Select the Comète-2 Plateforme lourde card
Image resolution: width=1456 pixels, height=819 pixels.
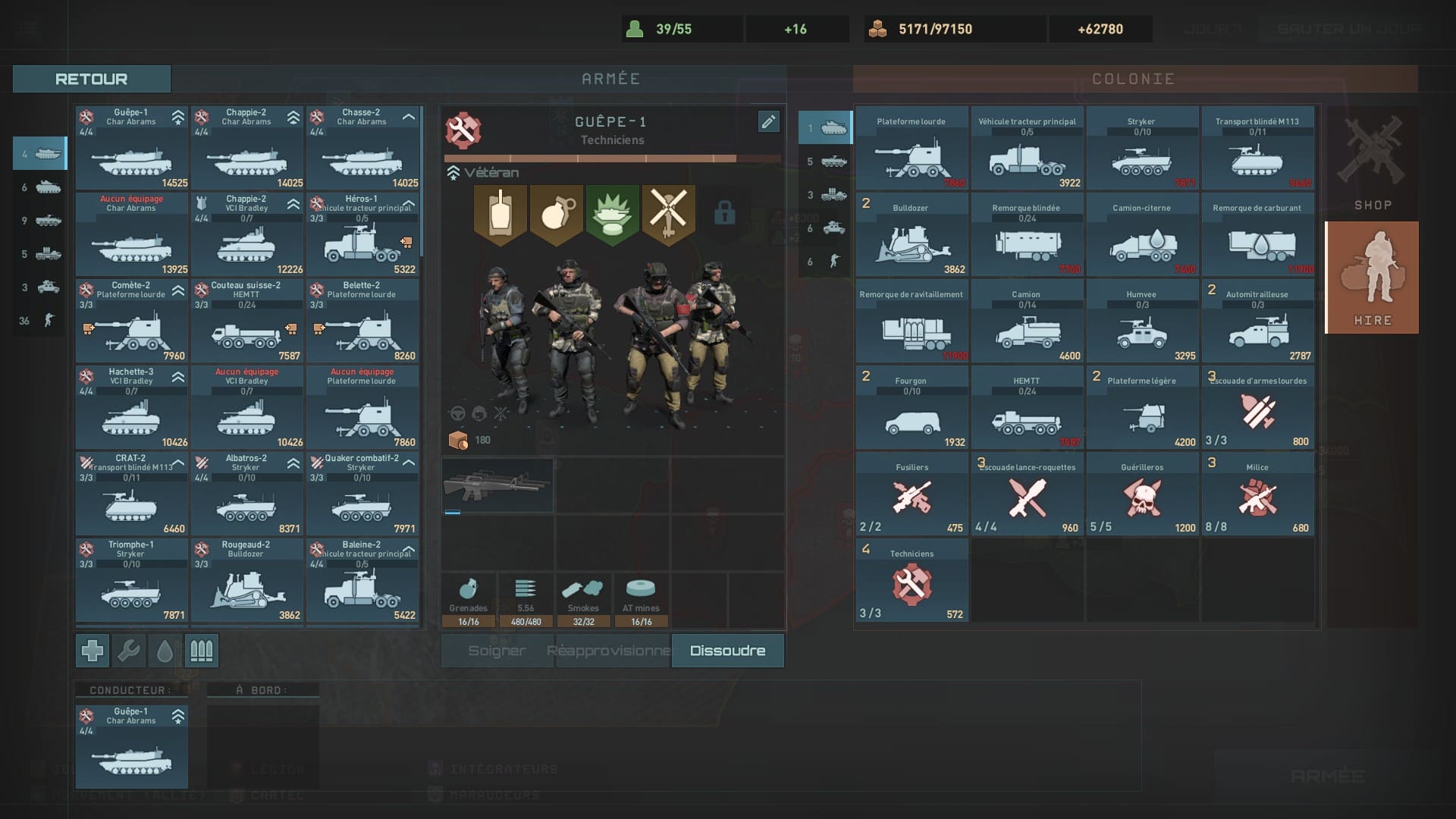point(132,321)
